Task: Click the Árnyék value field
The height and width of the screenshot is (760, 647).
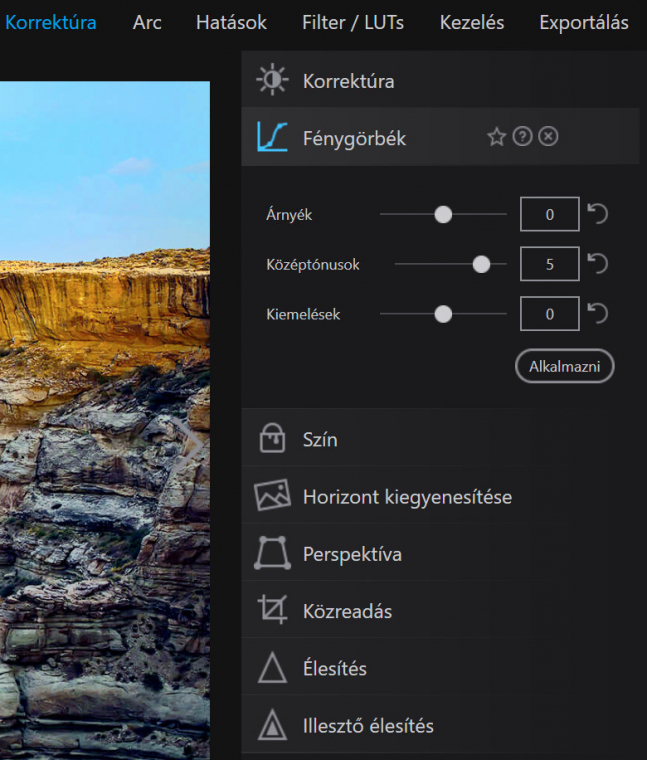Action: click(550, 214)
